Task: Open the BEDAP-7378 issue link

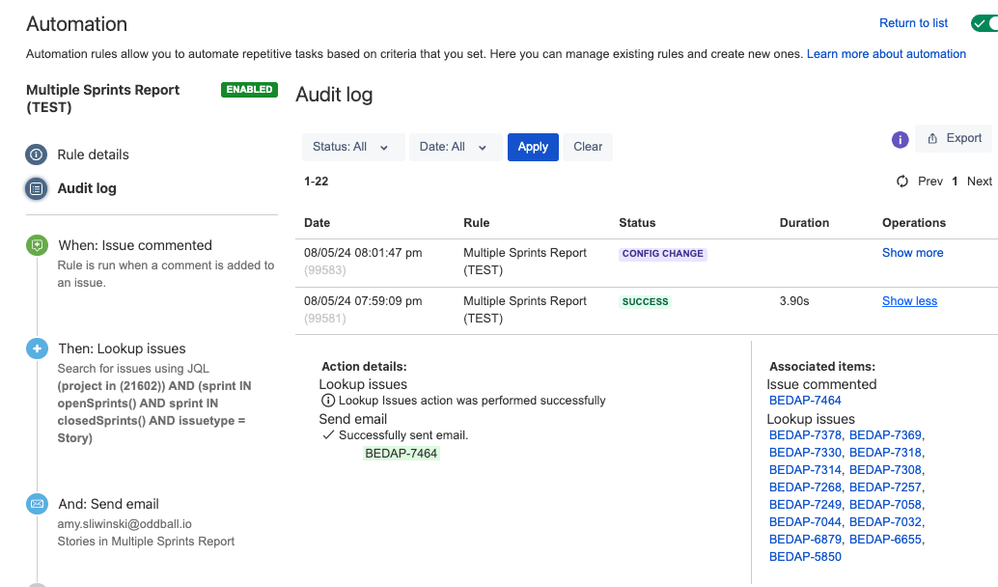Action: (x=806, y=435)
